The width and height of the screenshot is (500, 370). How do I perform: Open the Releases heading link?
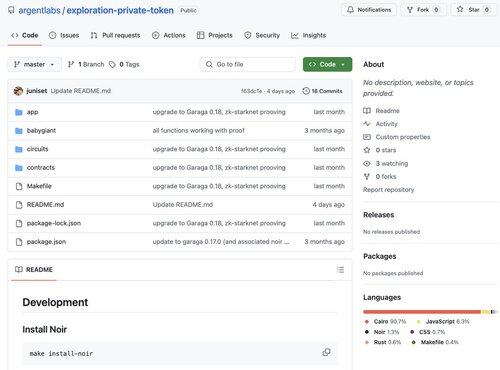pyautogui.click(x=379, y=215)
